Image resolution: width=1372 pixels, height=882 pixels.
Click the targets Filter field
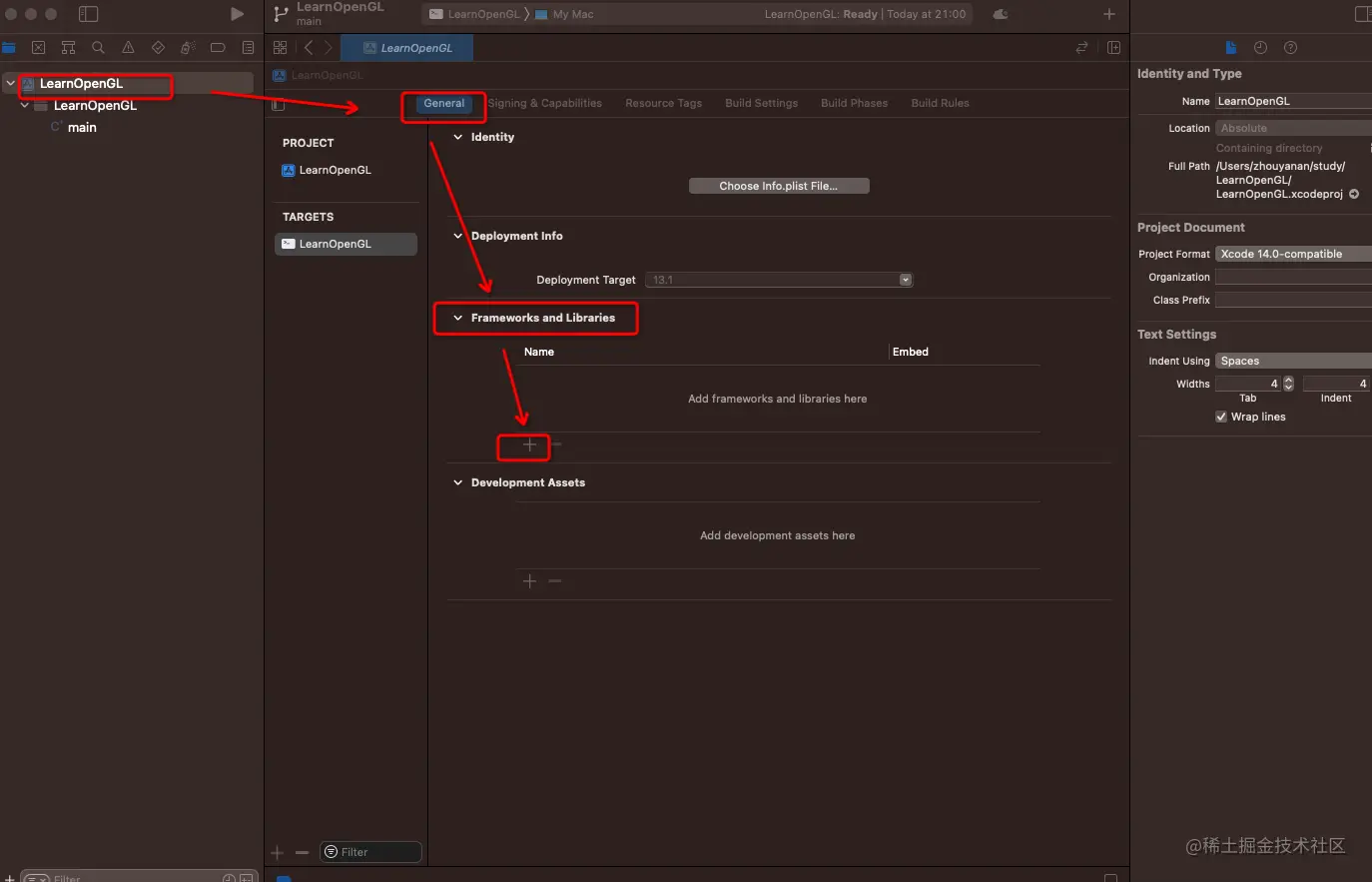pyautogui.click(x=370, y=852)
